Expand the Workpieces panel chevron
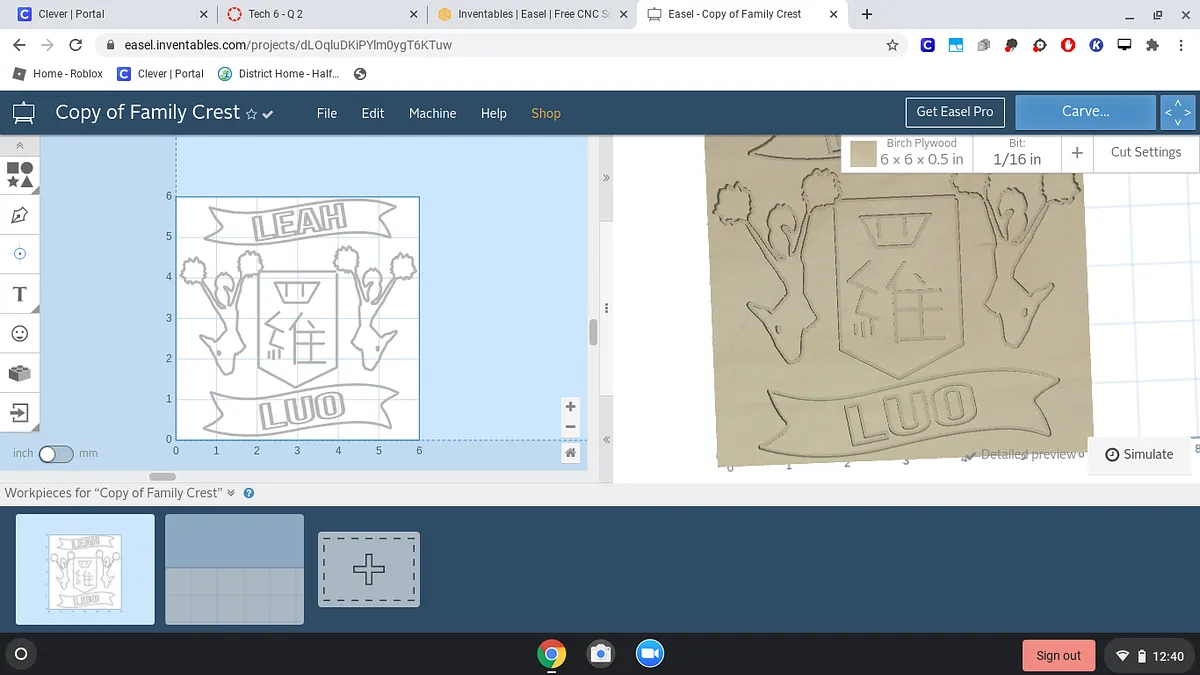 tap(231, 493)
